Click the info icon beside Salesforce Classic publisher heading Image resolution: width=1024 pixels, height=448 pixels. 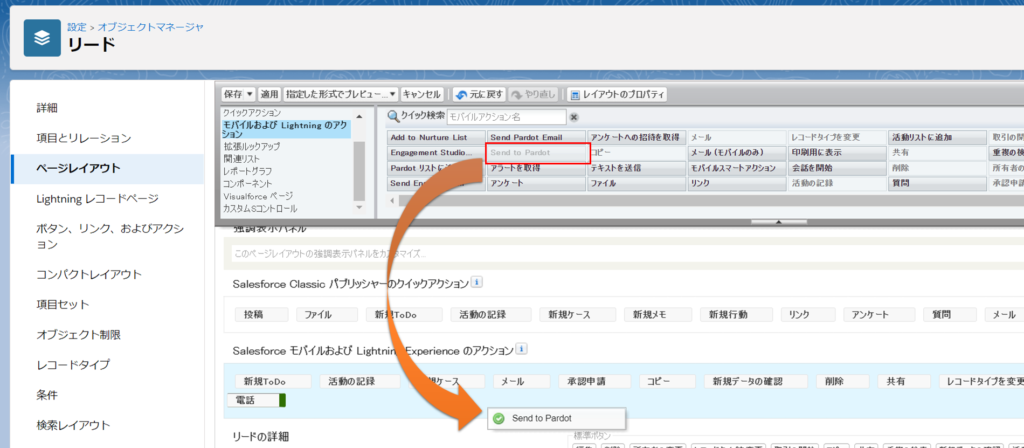coord(477,283)
